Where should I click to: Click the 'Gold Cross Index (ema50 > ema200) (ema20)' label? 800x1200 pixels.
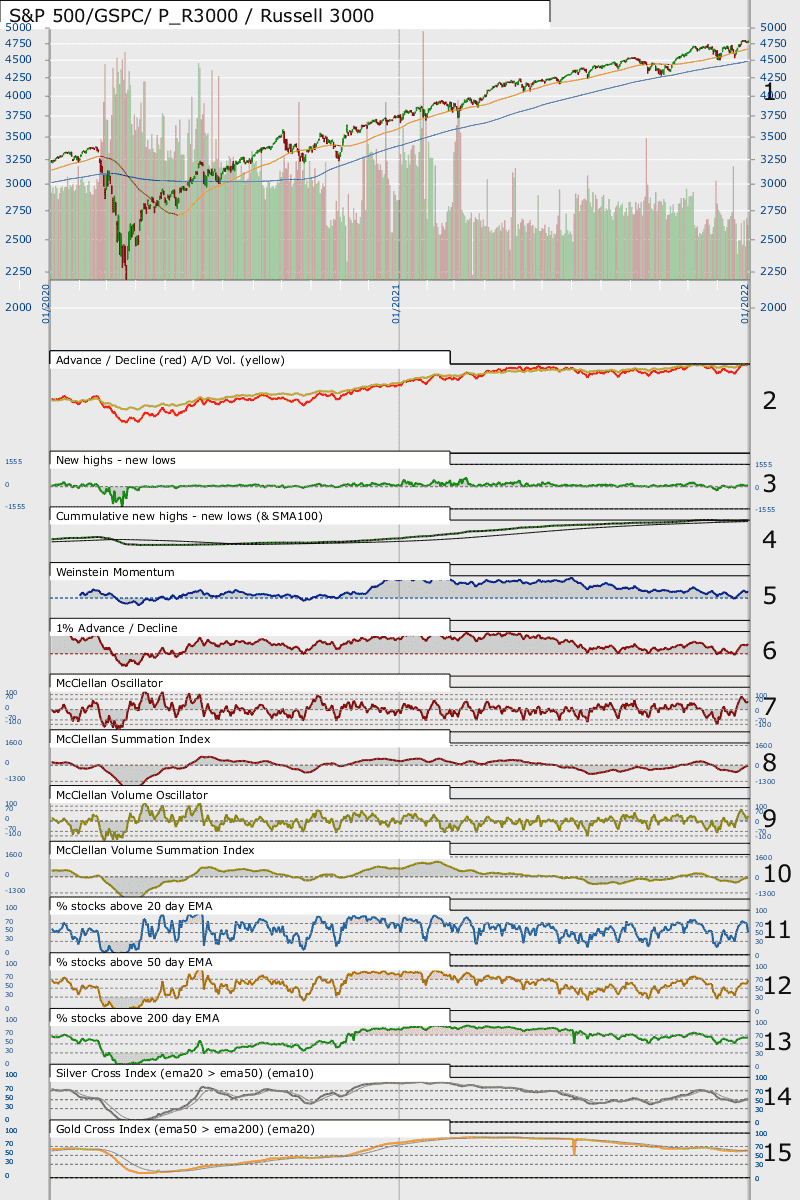click(185, 1128)
